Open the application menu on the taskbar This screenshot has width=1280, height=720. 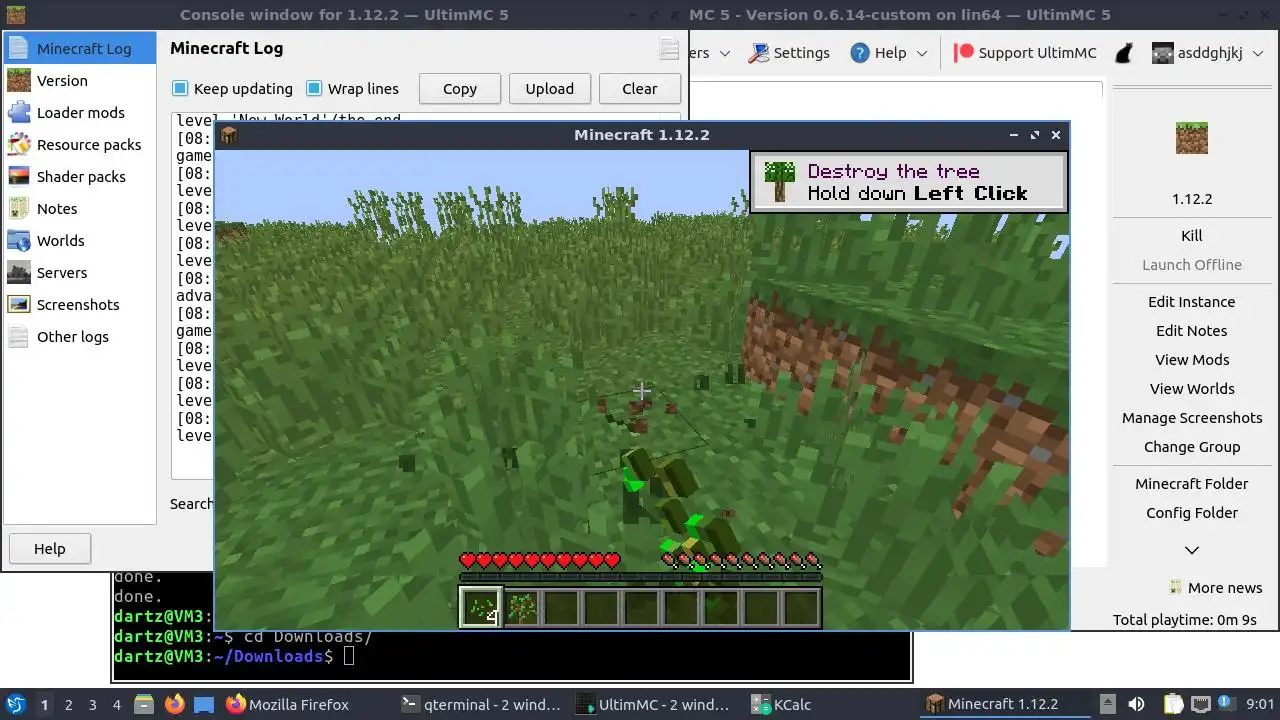pos(15,705)
